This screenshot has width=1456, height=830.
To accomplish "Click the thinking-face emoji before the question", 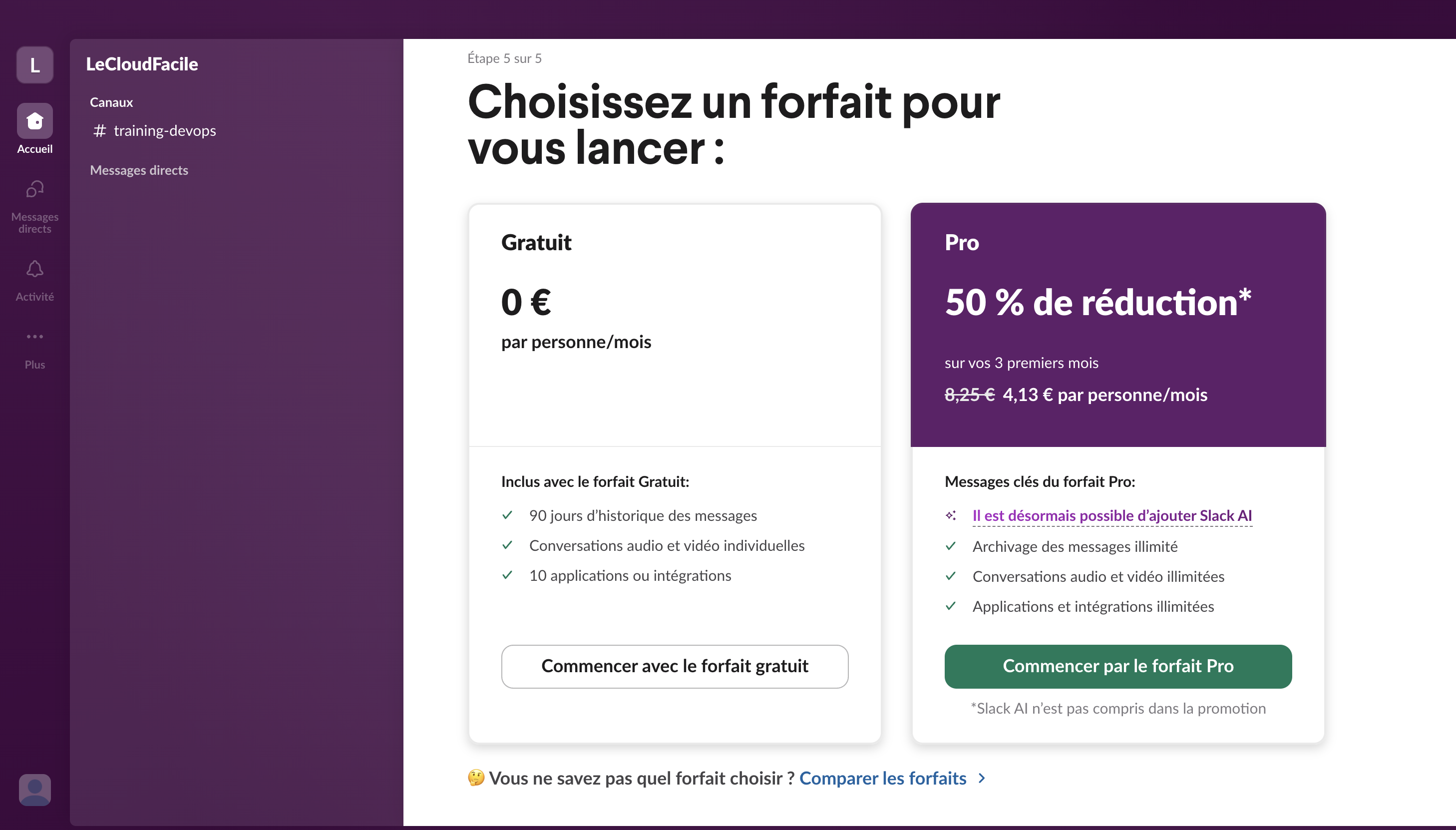I will point(476,778).
